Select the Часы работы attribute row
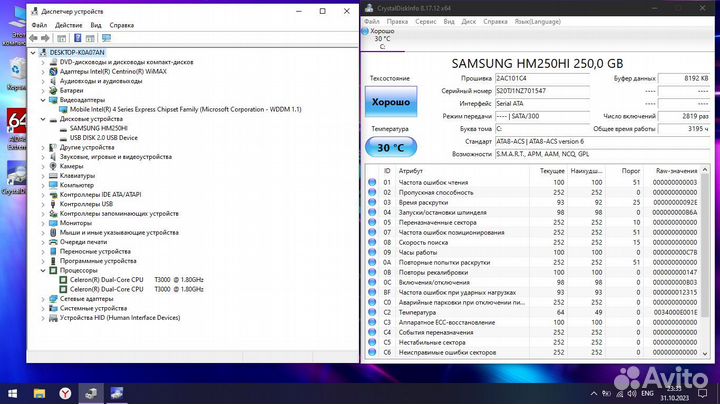The image size is (720, 404). (535, 252)
